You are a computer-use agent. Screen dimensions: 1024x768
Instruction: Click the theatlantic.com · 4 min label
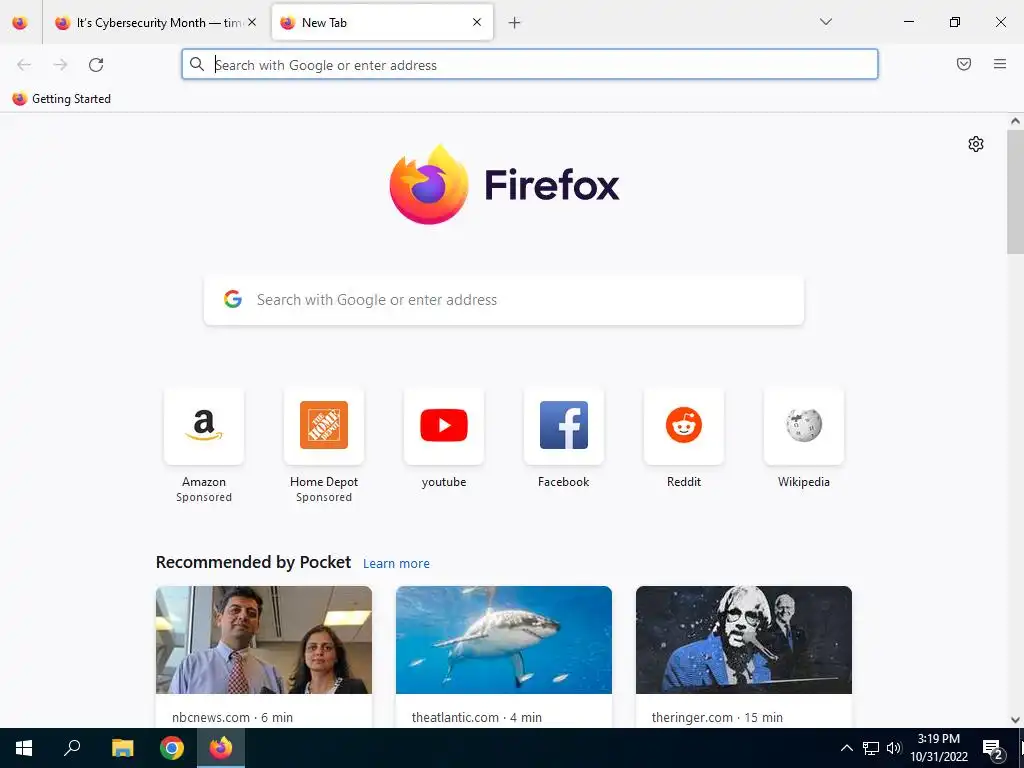click(477, 717)
